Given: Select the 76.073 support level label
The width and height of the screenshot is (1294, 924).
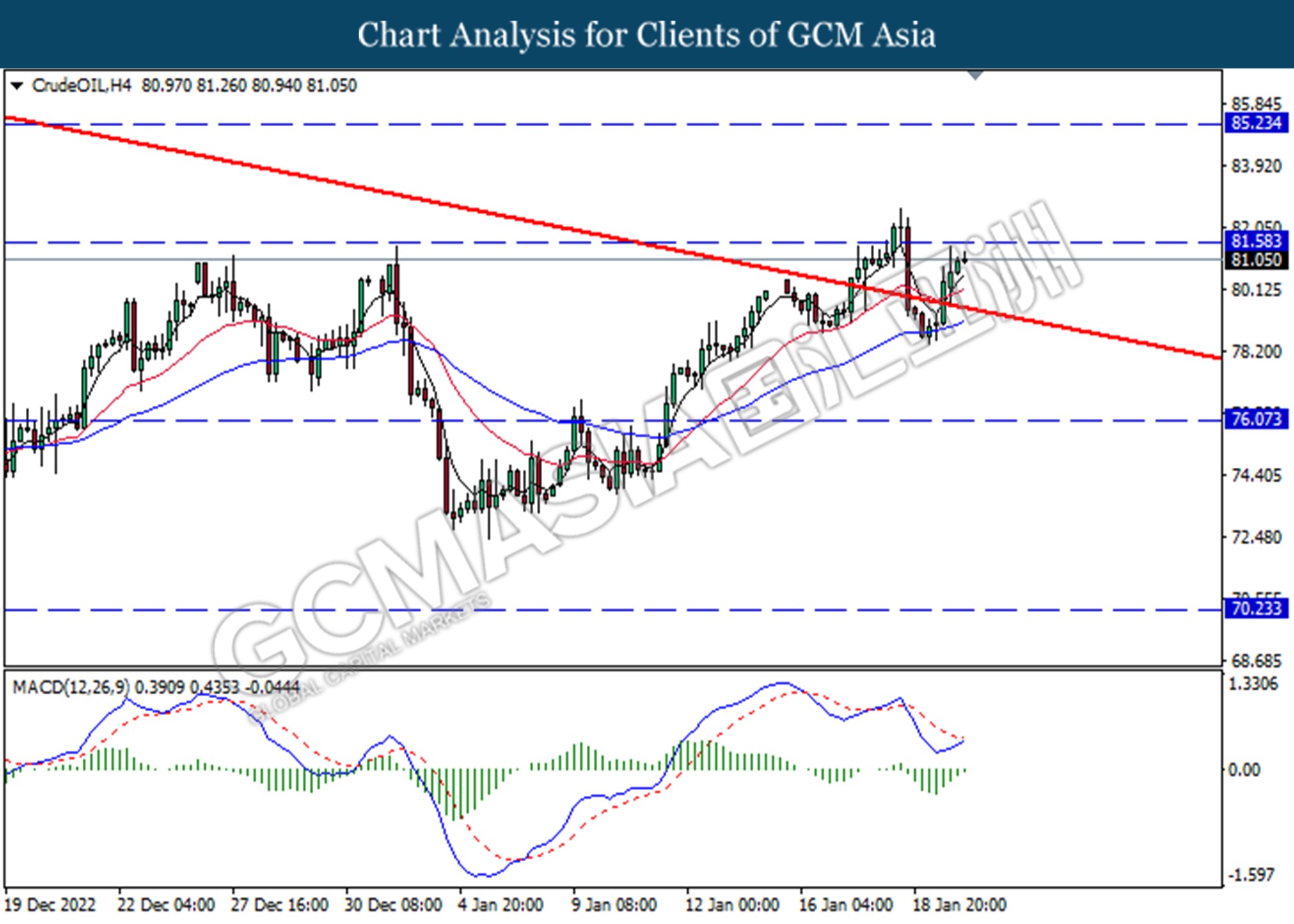Looking at the screenshot, I should pyautogui.click(x=1256, y=419).
